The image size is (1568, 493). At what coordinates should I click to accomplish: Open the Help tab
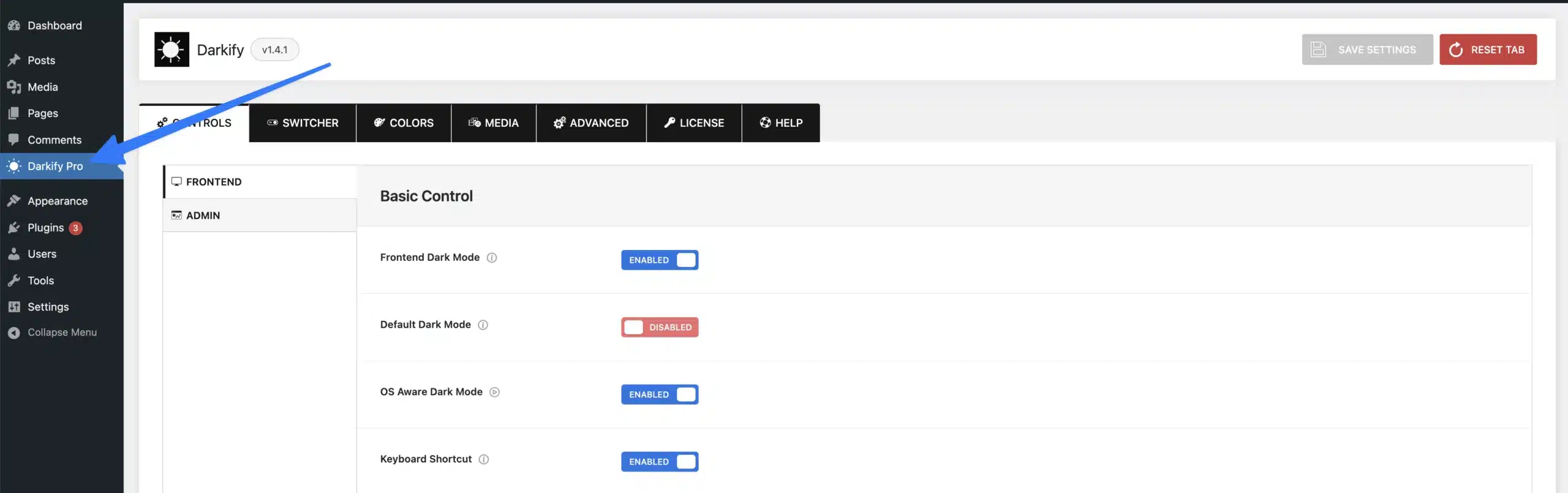point(781,123)
